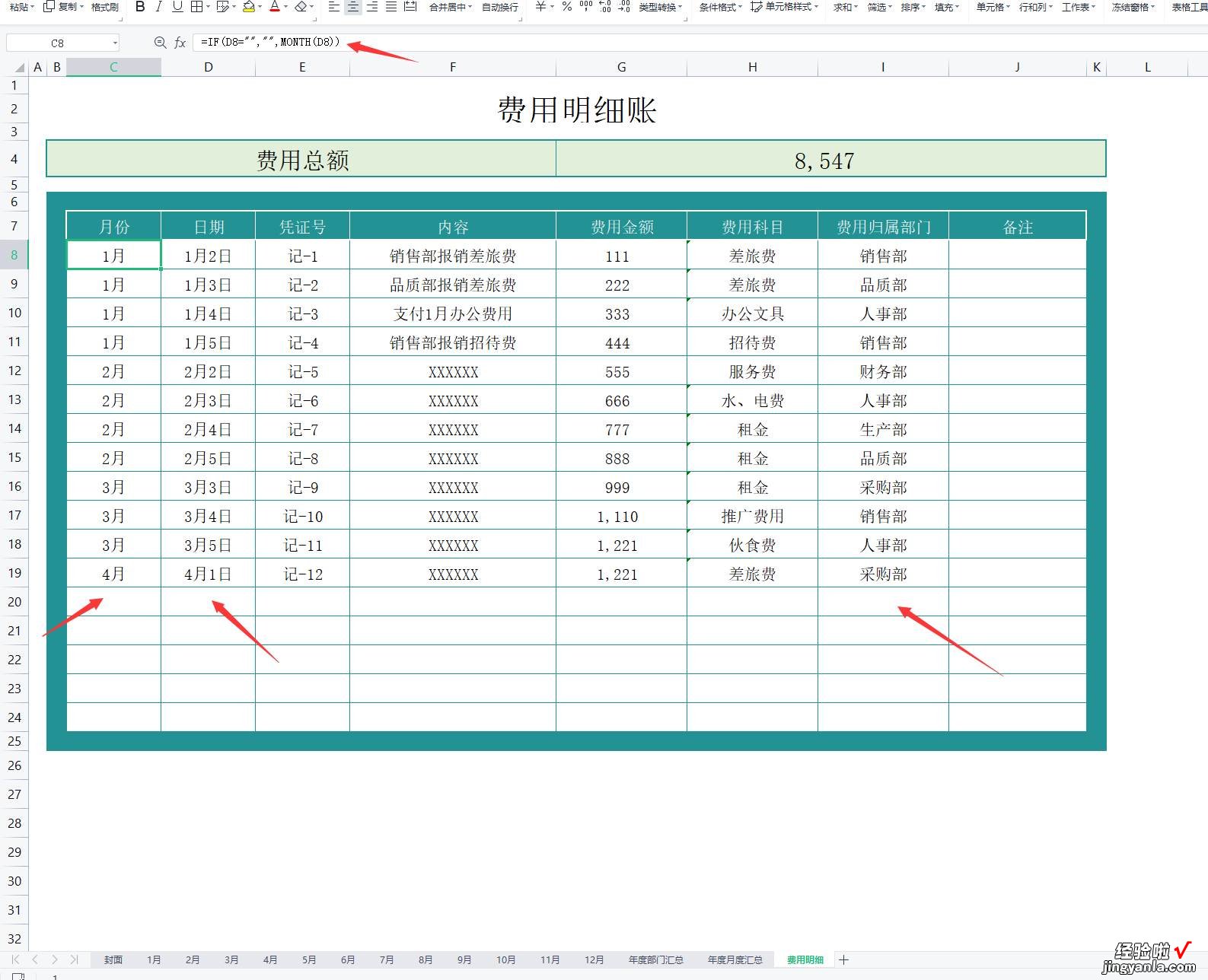Viewport: 1208px width, 980px height.
Task: Add a new sheet with plus icon
Action: tap(843, 959)
